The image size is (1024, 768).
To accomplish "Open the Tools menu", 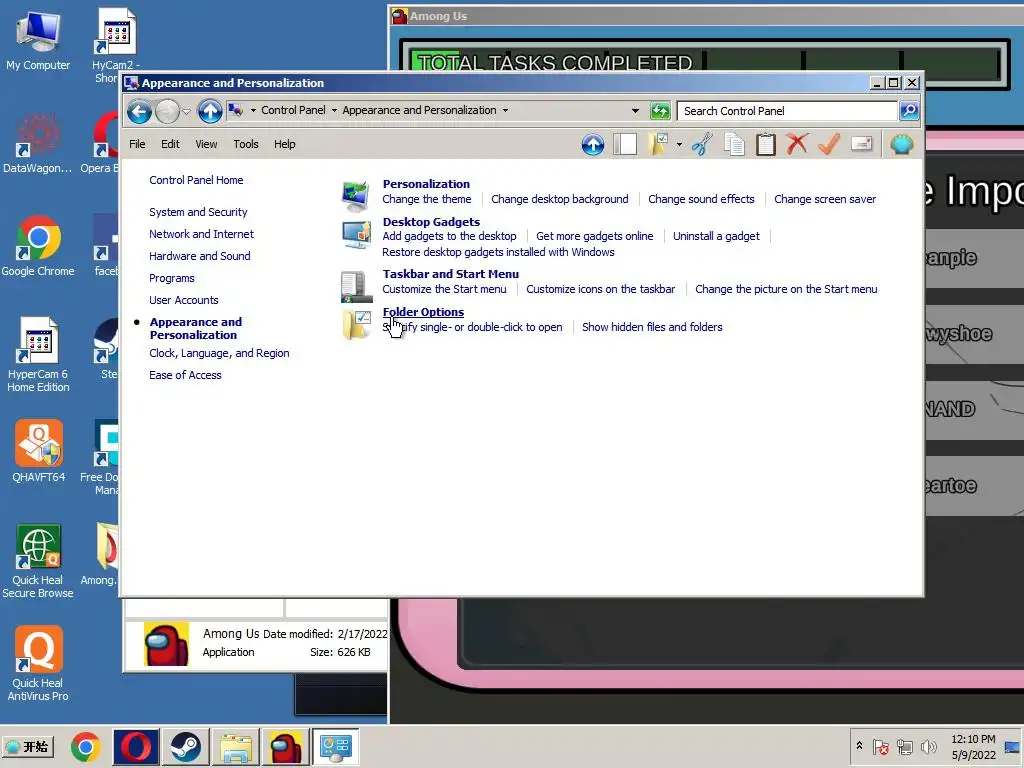I will tap(246, 144).
